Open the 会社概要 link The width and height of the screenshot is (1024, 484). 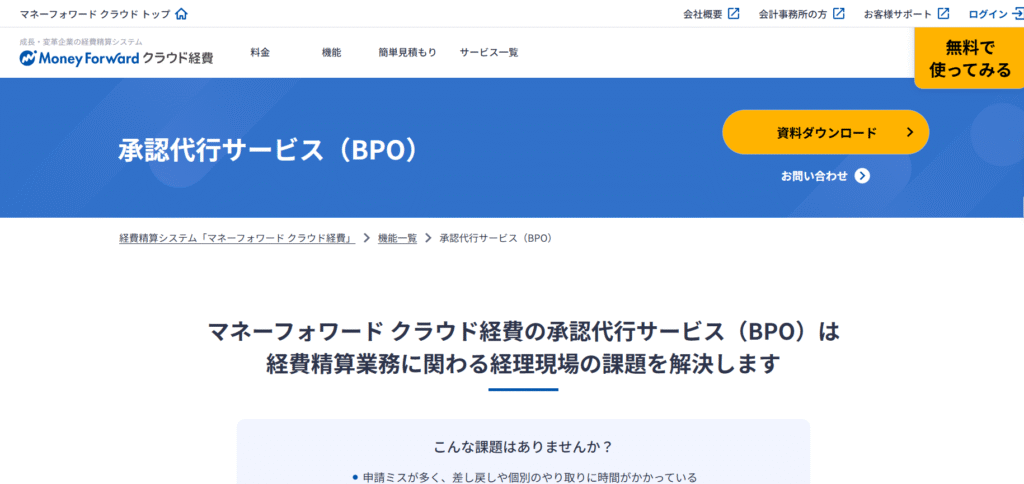[703, 14]
